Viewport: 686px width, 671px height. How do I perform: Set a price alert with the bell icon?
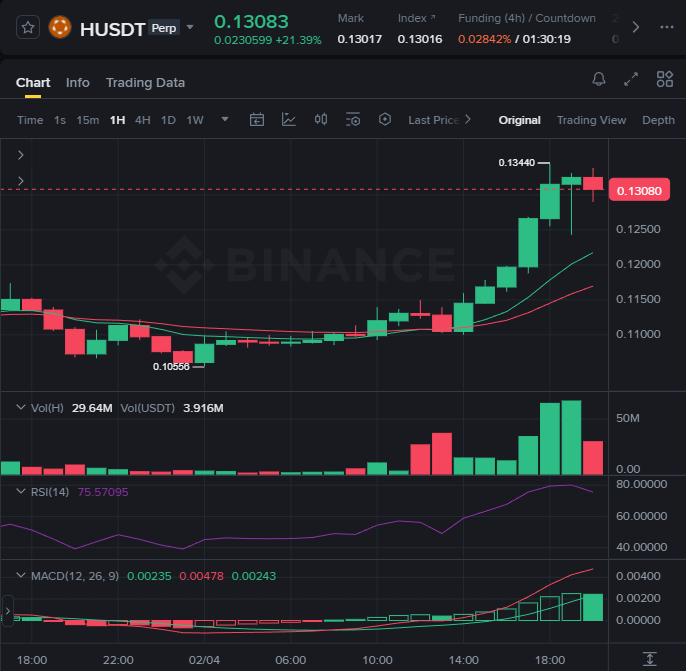pyautogui.click(x=598, y=79)
